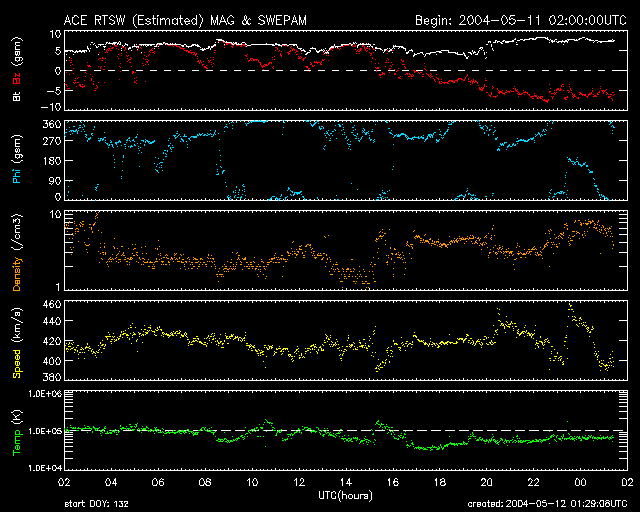Click the '360' tick label on Phi axis
The image size is (640, 512).
(x=52, y=125)
